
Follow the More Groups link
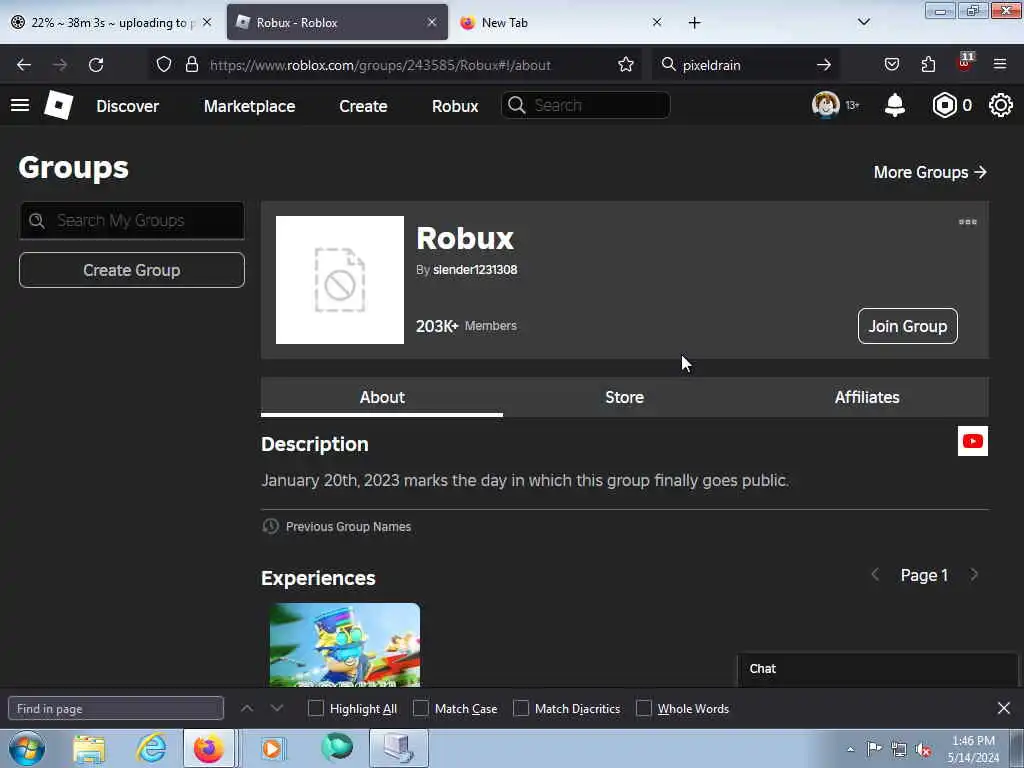pyautogui.click(x=930, y=172)
